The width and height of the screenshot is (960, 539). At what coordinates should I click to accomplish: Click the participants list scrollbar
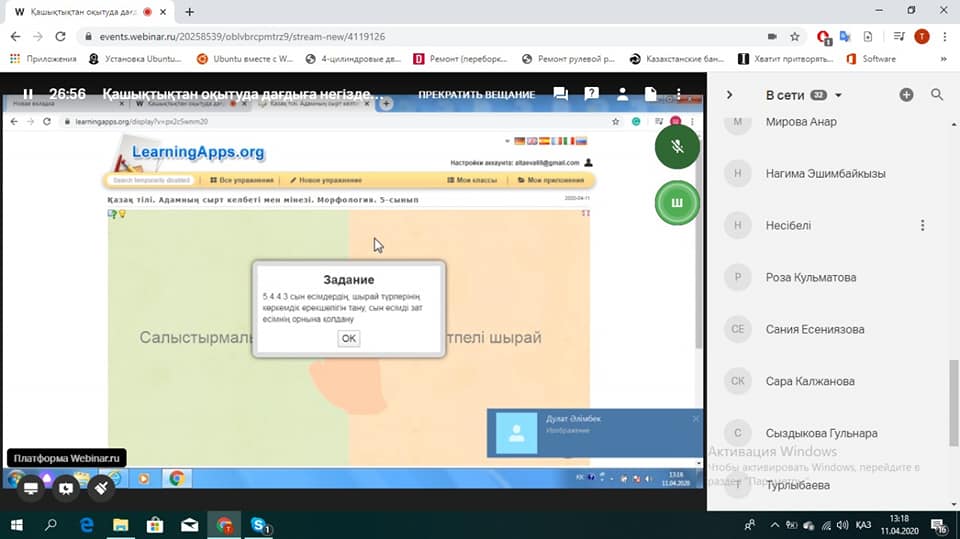[953, 402]
